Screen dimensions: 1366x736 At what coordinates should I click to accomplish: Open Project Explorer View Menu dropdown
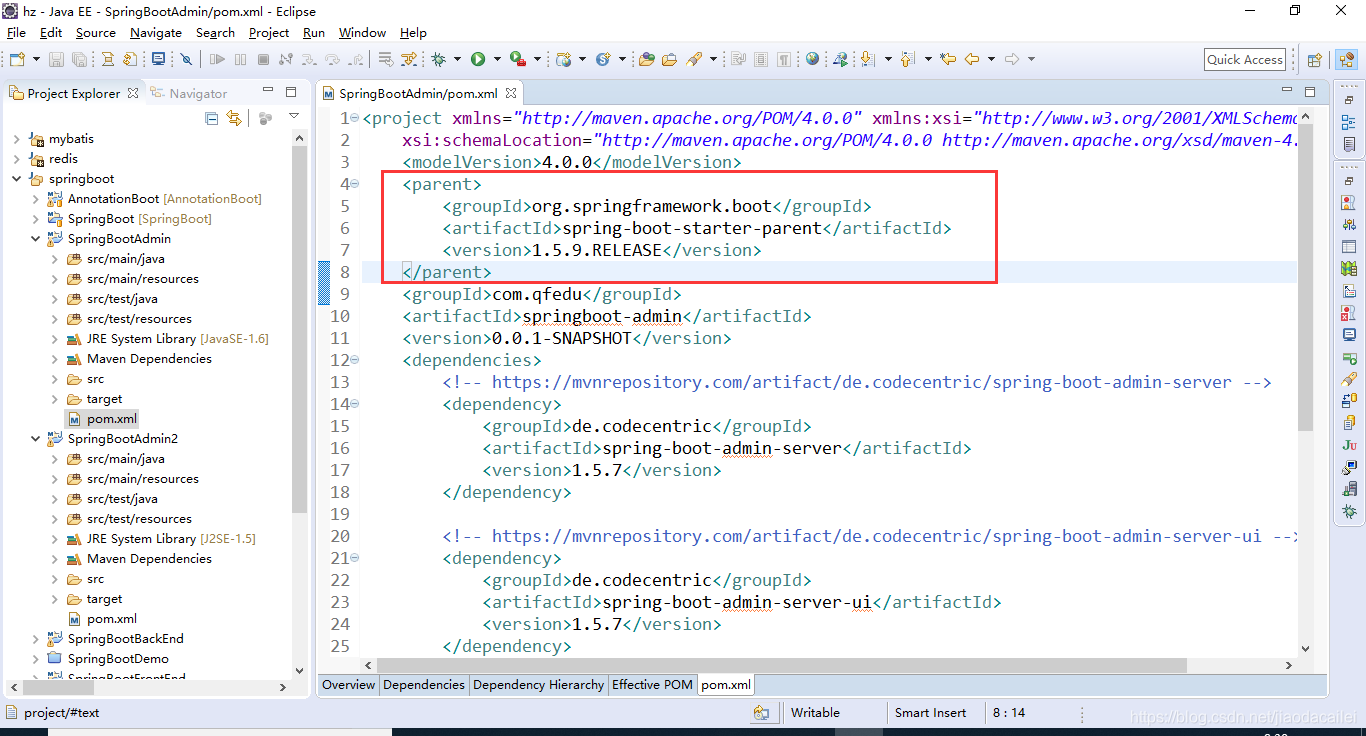[294, 116]
